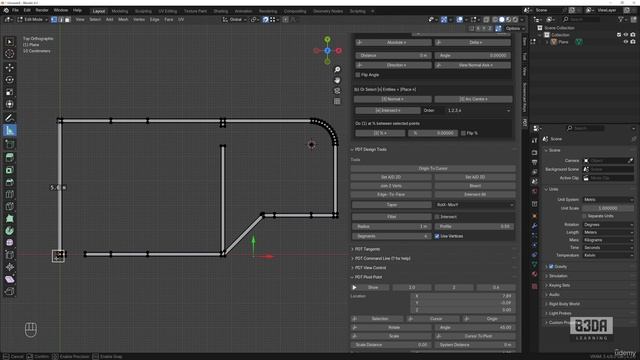Uncheck the Use Vertices checkbox
The image size is (640, 360).
[437, 236]
